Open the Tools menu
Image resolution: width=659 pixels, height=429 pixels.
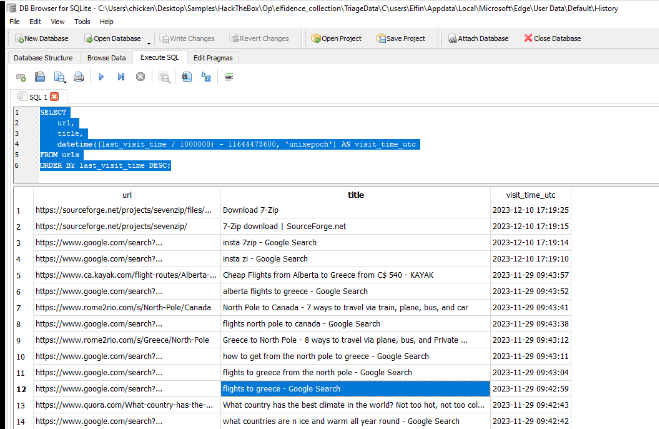coord(82,21)
